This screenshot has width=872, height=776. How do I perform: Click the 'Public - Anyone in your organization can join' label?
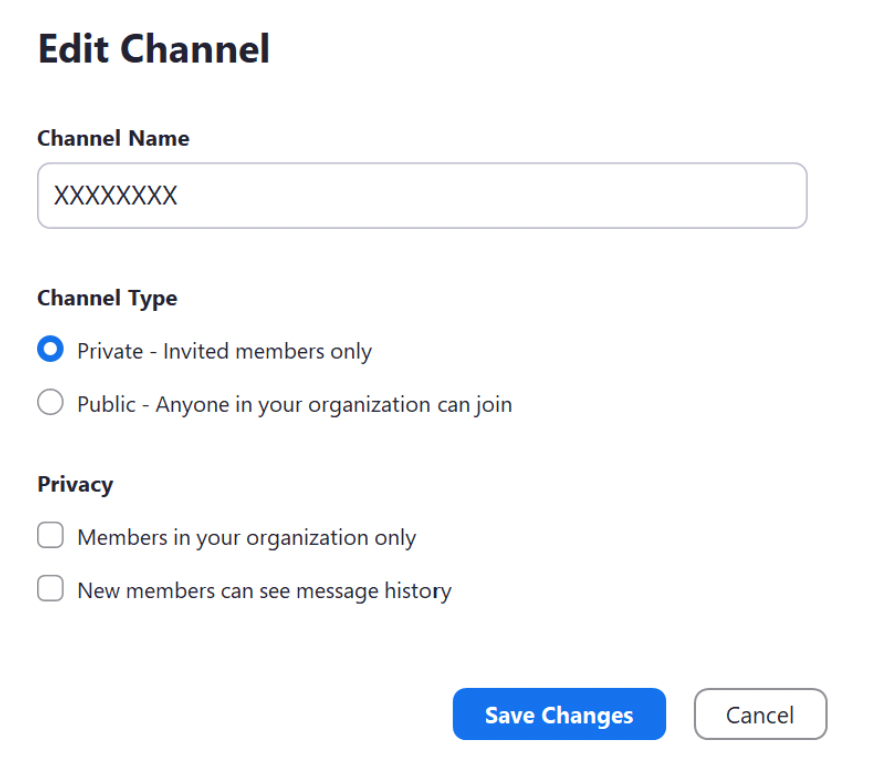click(294, 404)
